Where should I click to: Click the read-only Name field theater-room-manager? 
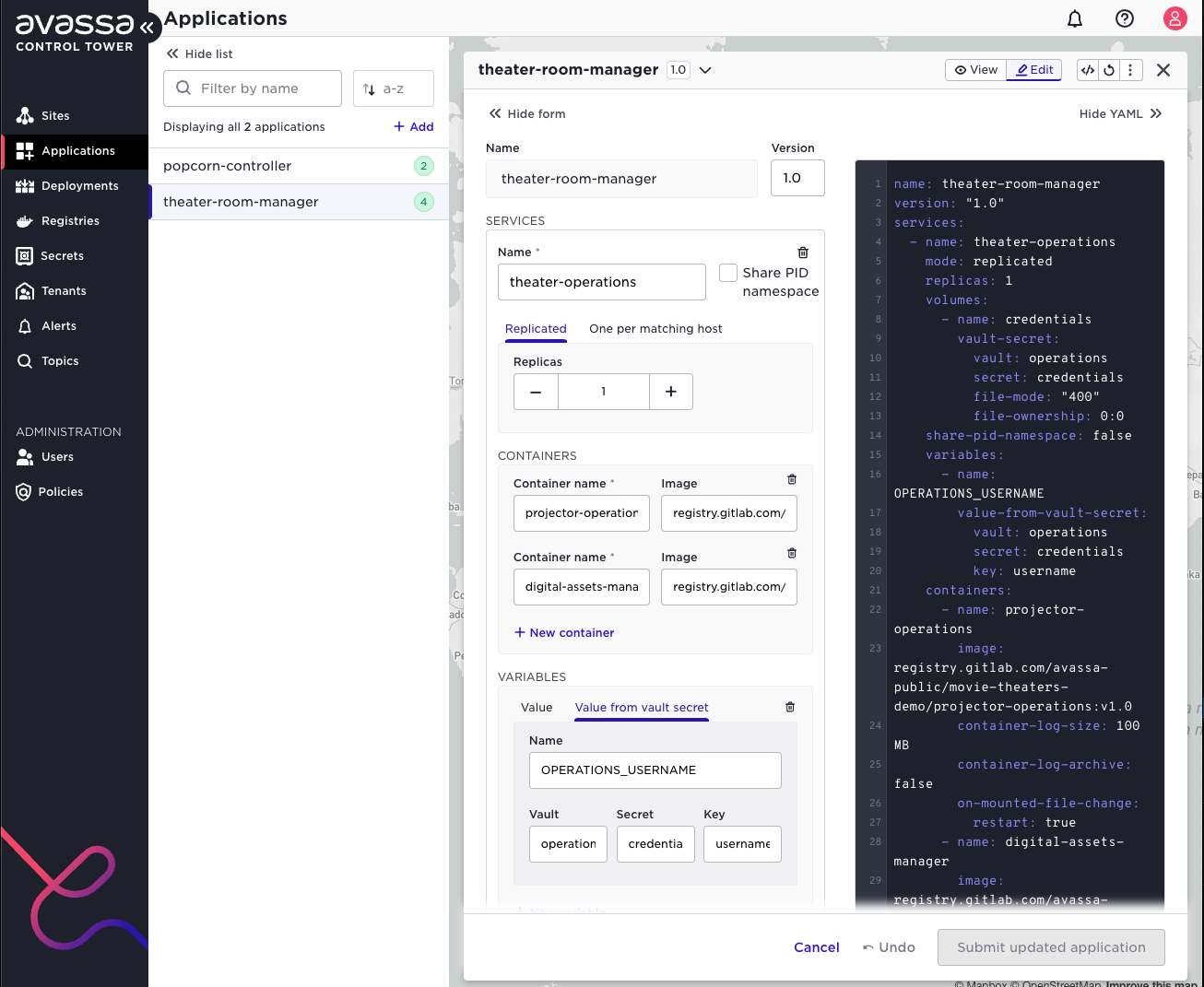[621, 179]
